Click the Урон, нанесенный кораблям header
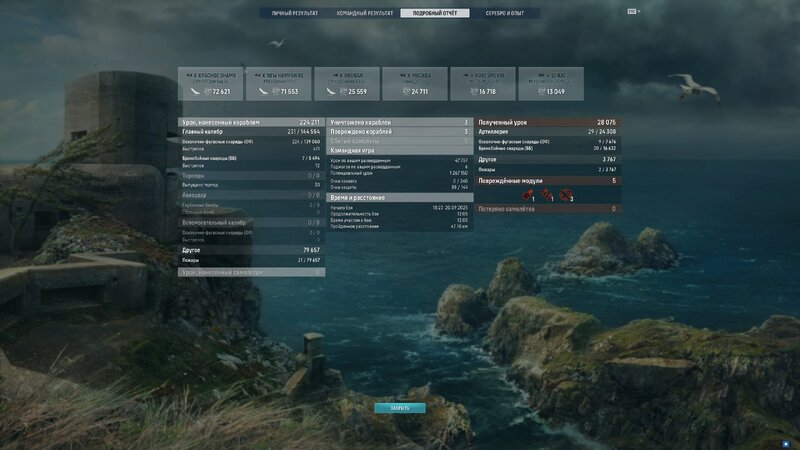 tap(252, 122)
